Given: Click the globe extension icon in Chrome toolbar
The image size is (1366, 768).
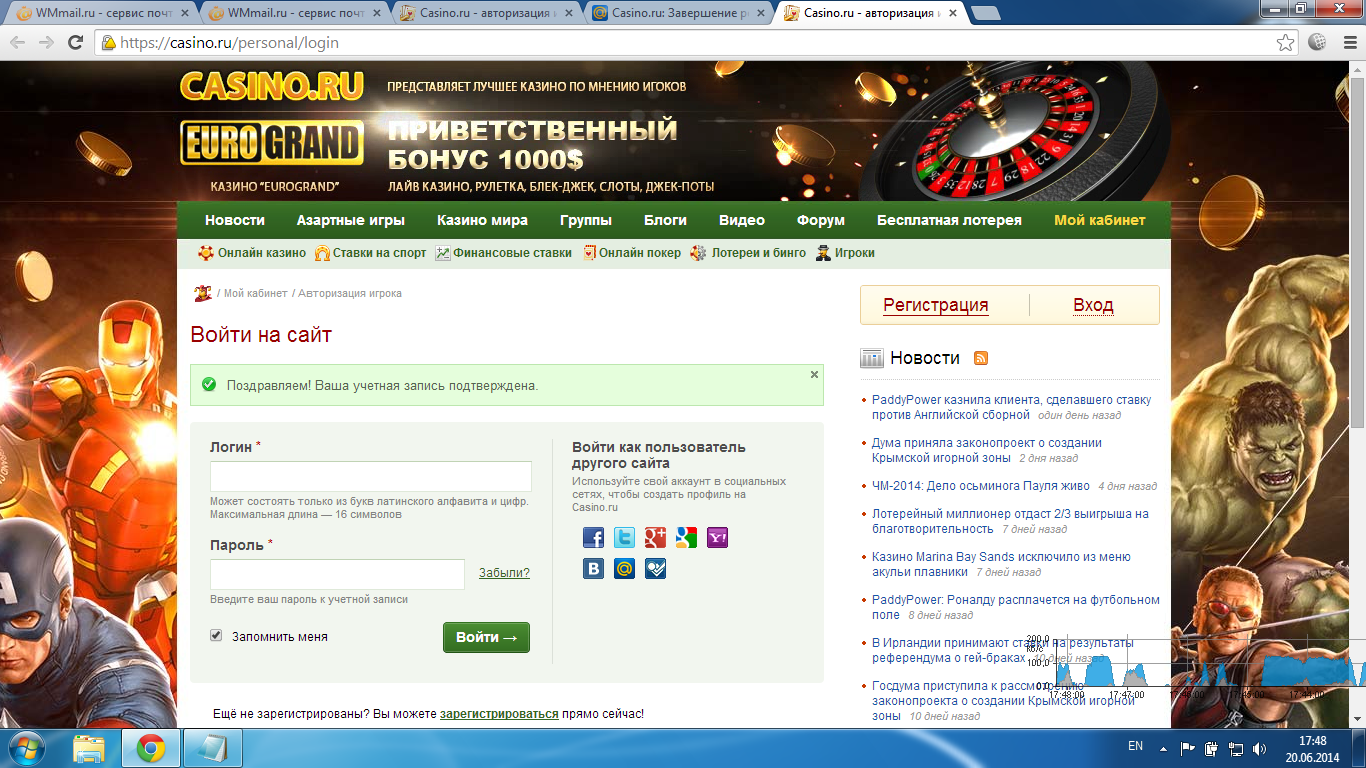Looking at the screenshot, I should point(1318,43).
